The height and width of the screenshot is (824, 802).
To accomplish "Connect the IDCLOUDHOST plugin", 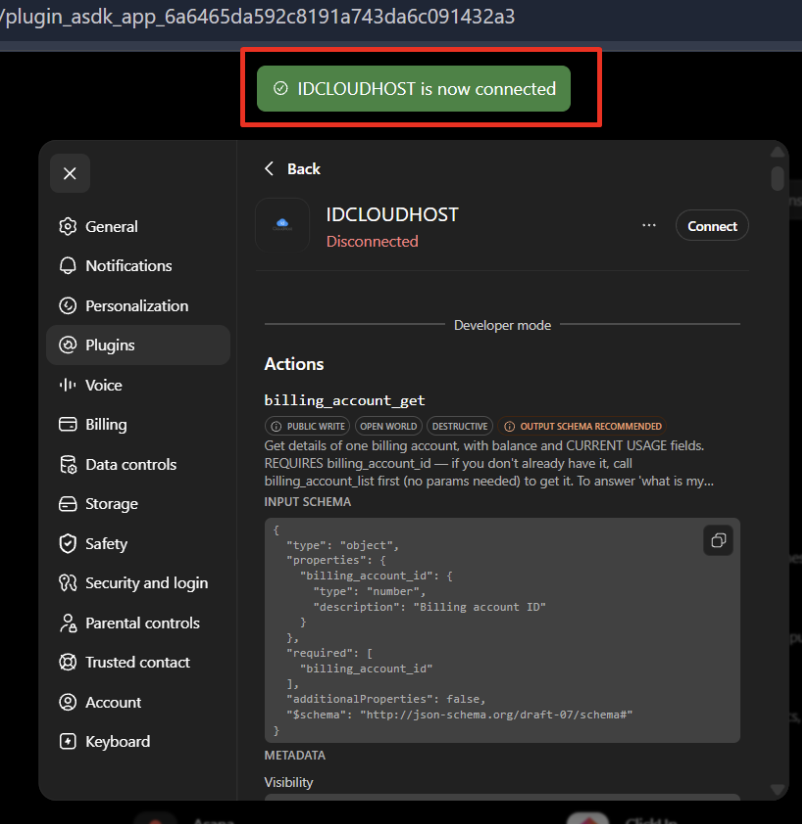I will pyautogui.click(x=712, y=226).
